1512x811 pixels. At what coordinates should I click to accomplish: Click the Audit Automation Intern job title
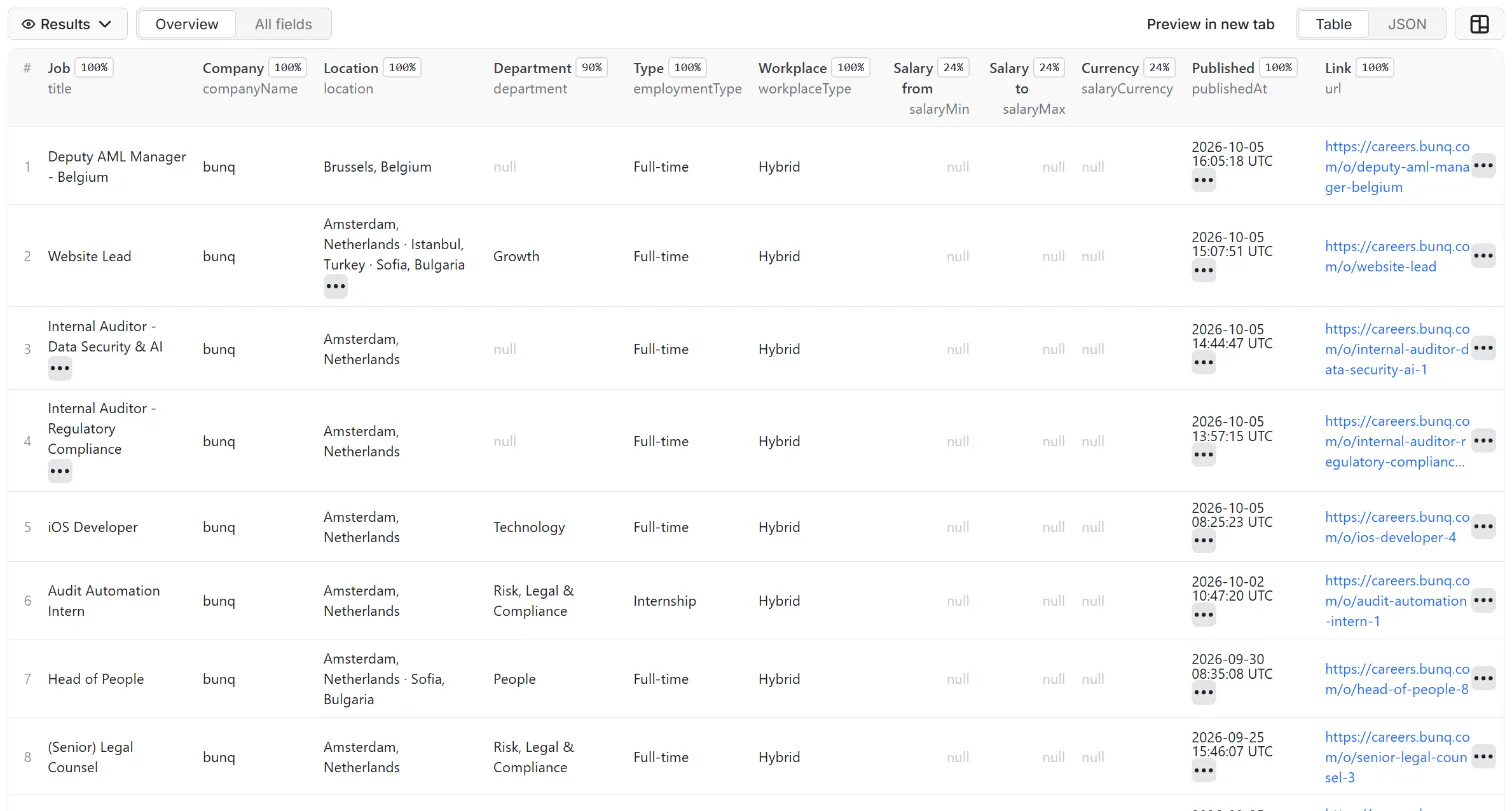point(104,601)
